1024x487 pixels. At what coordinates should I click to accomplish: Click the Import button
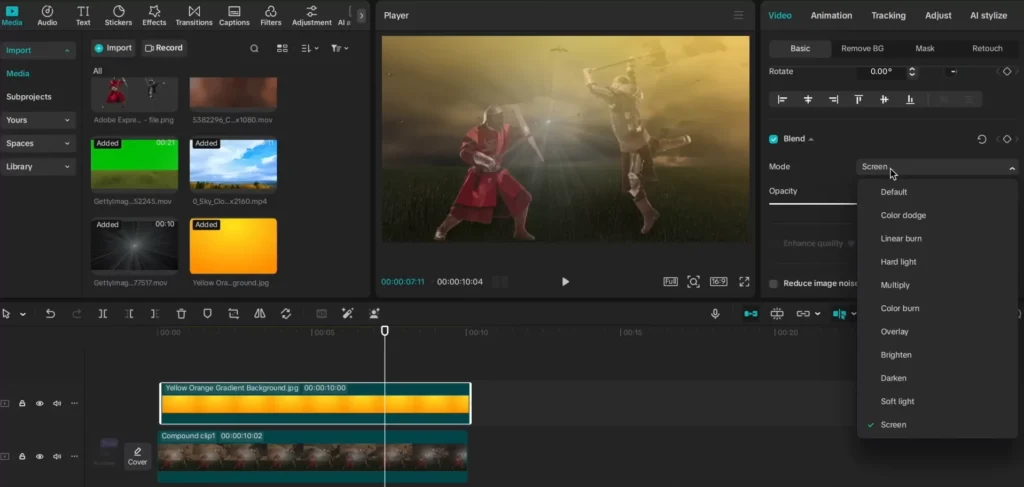click(114, 48)
